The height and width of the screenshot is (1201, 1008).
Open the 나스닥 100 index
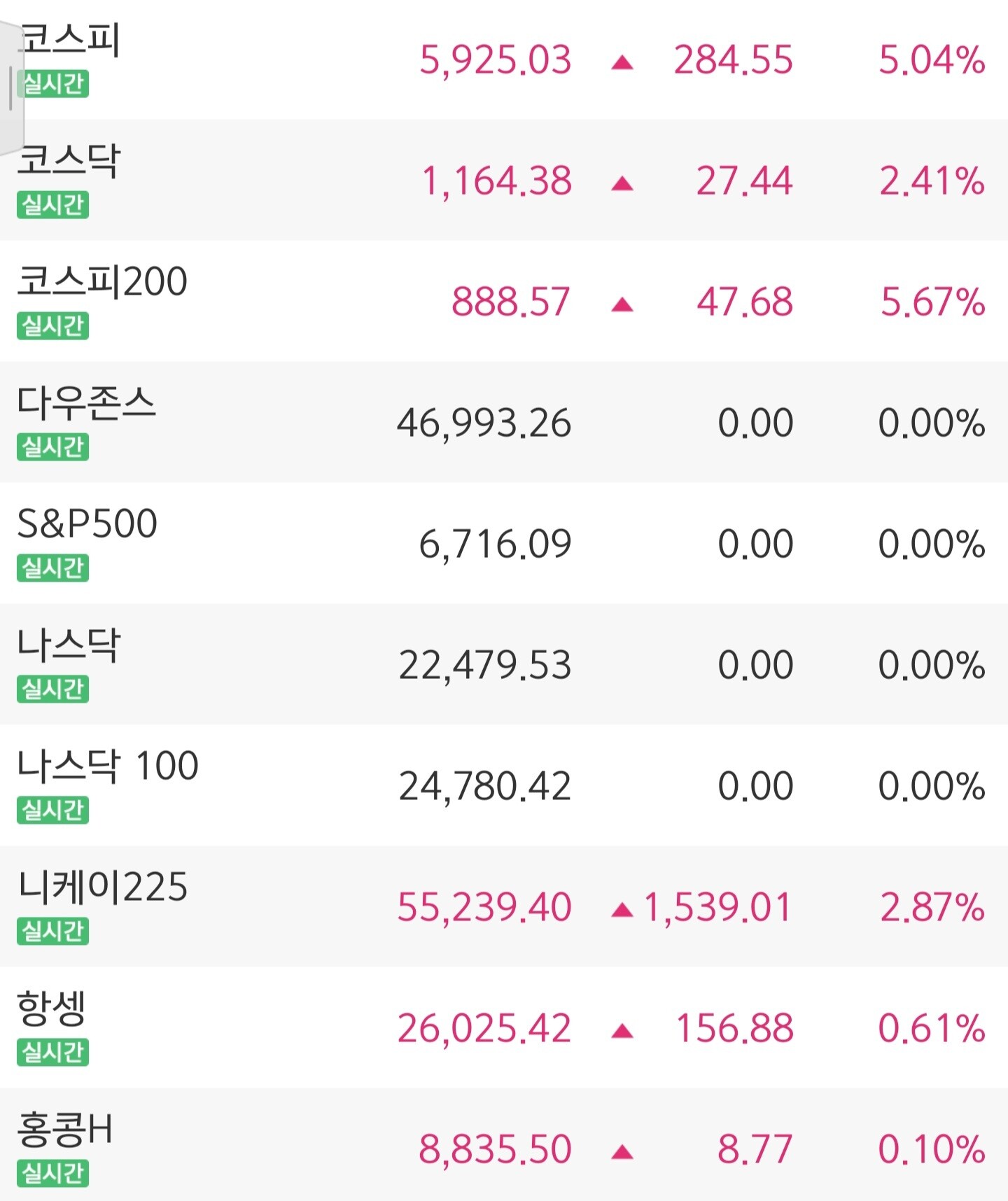tap(108, 766)
